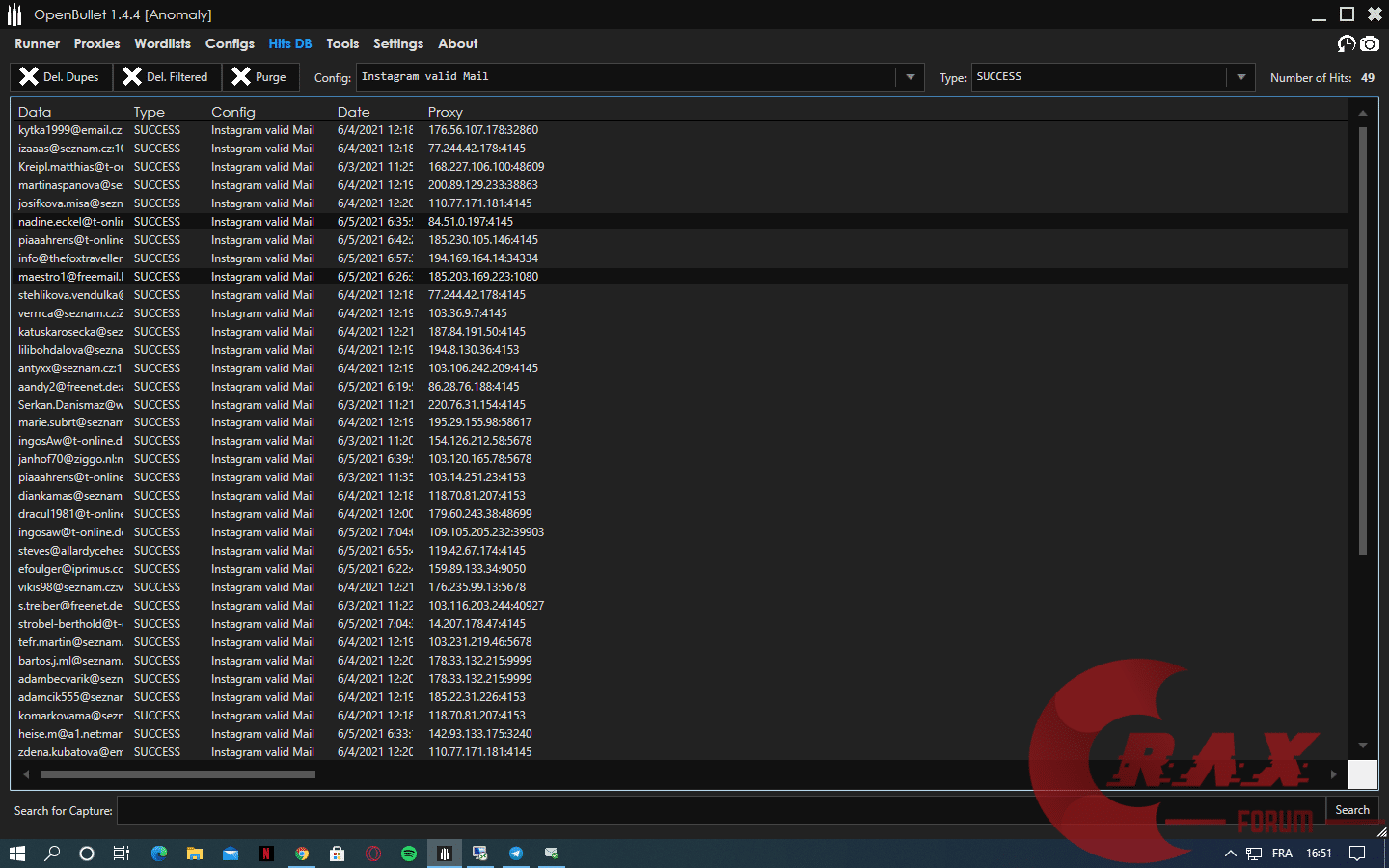Open the Runner menu

pos(37,43)
